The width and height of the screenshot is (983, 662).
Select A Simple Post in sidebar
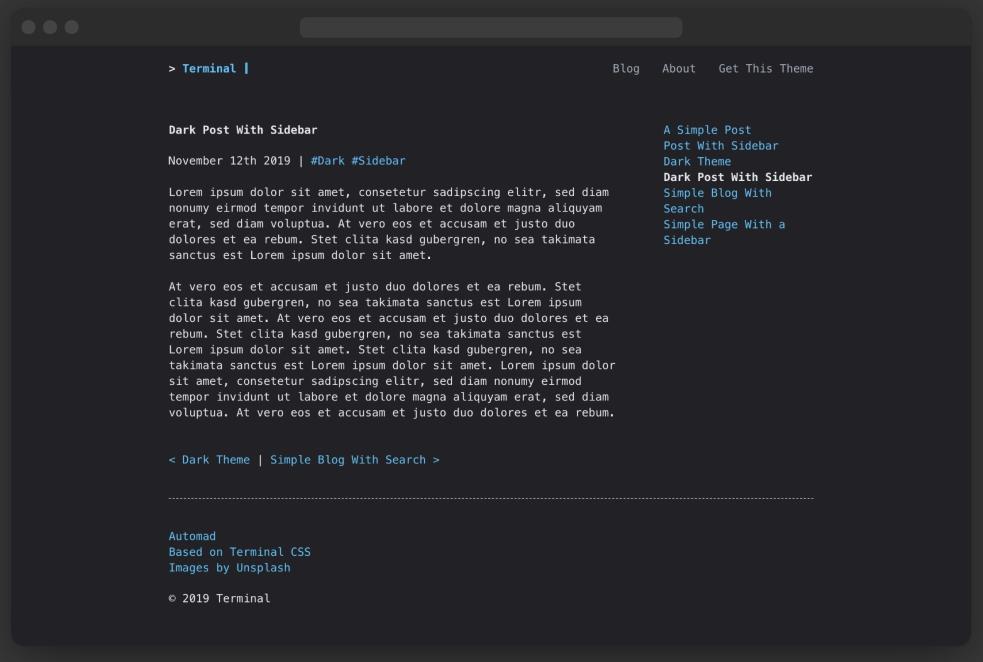pyautogui.click(x=706, y=129)
